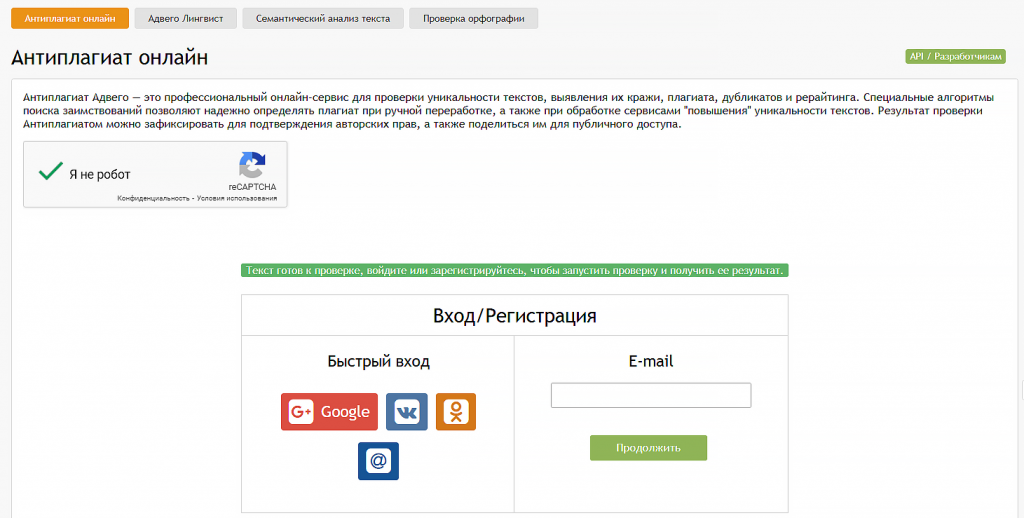Sign in with the Google button
Screen dimensions: 1024x518
[329, 412]
